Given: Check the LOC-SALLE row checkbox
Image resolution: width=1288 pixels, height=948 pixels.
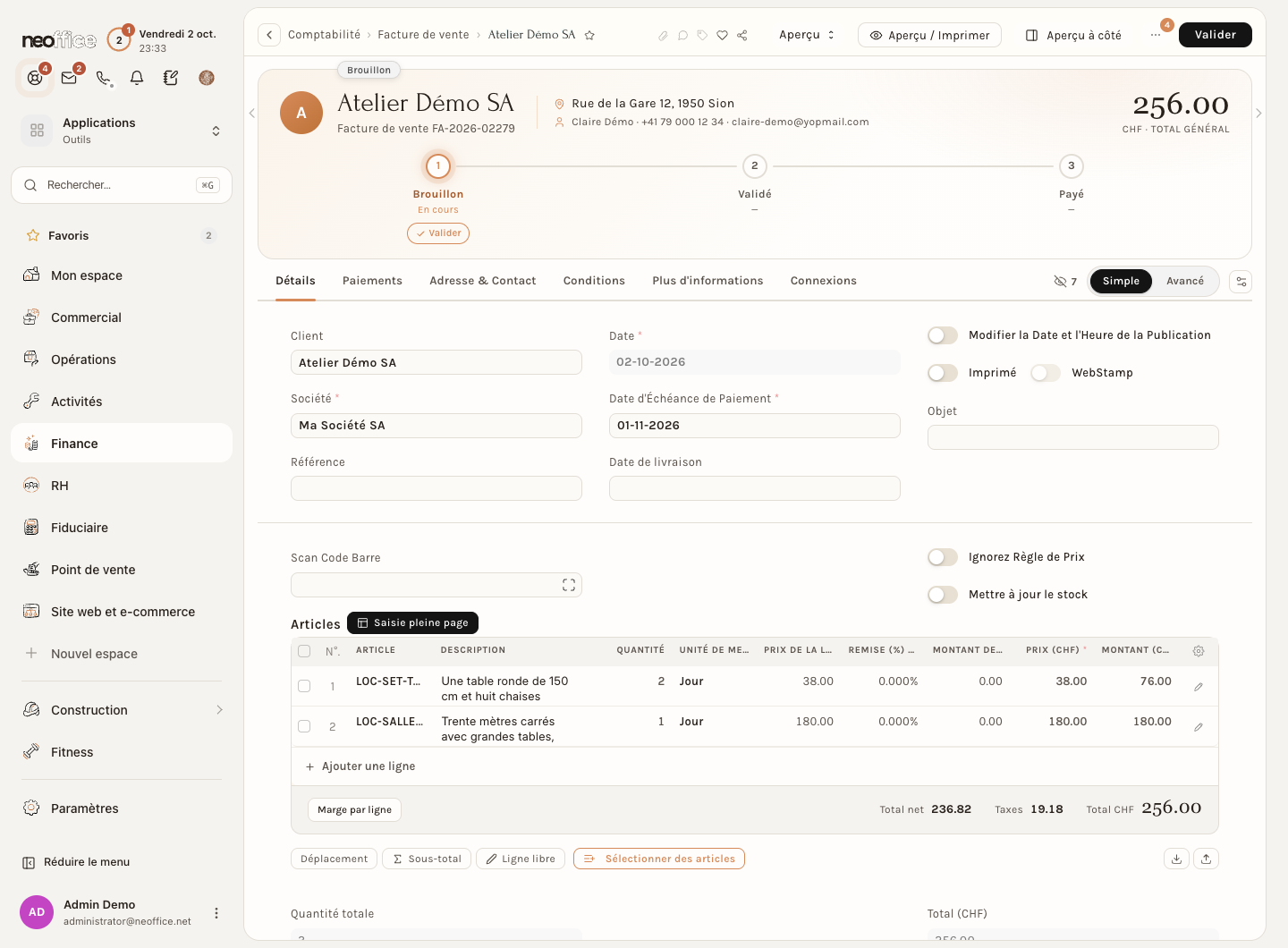Looking at the screenshot, I should pyautogui.click(x=304, y=726).
